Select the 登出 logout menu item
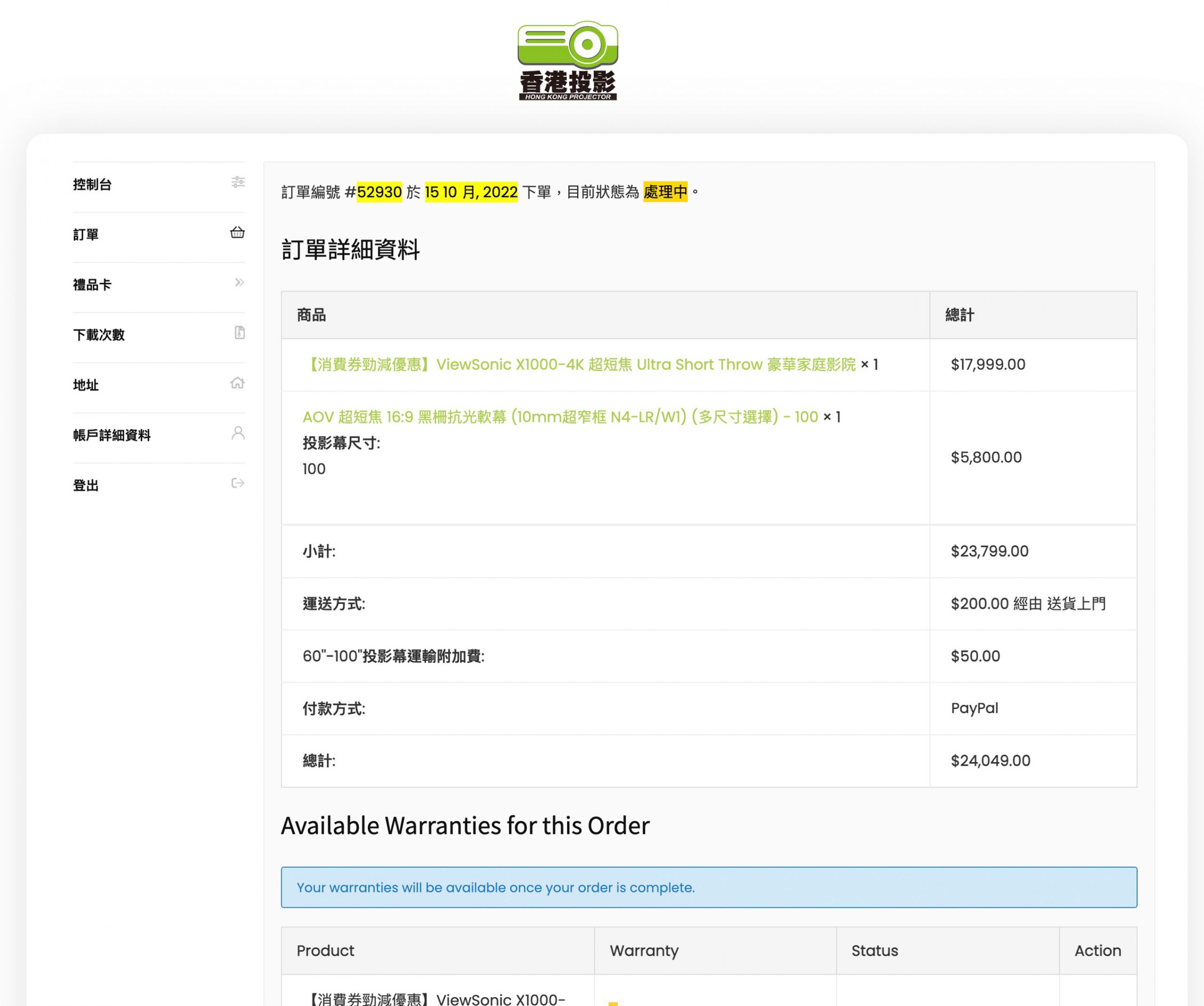 (x=159, y=485)
